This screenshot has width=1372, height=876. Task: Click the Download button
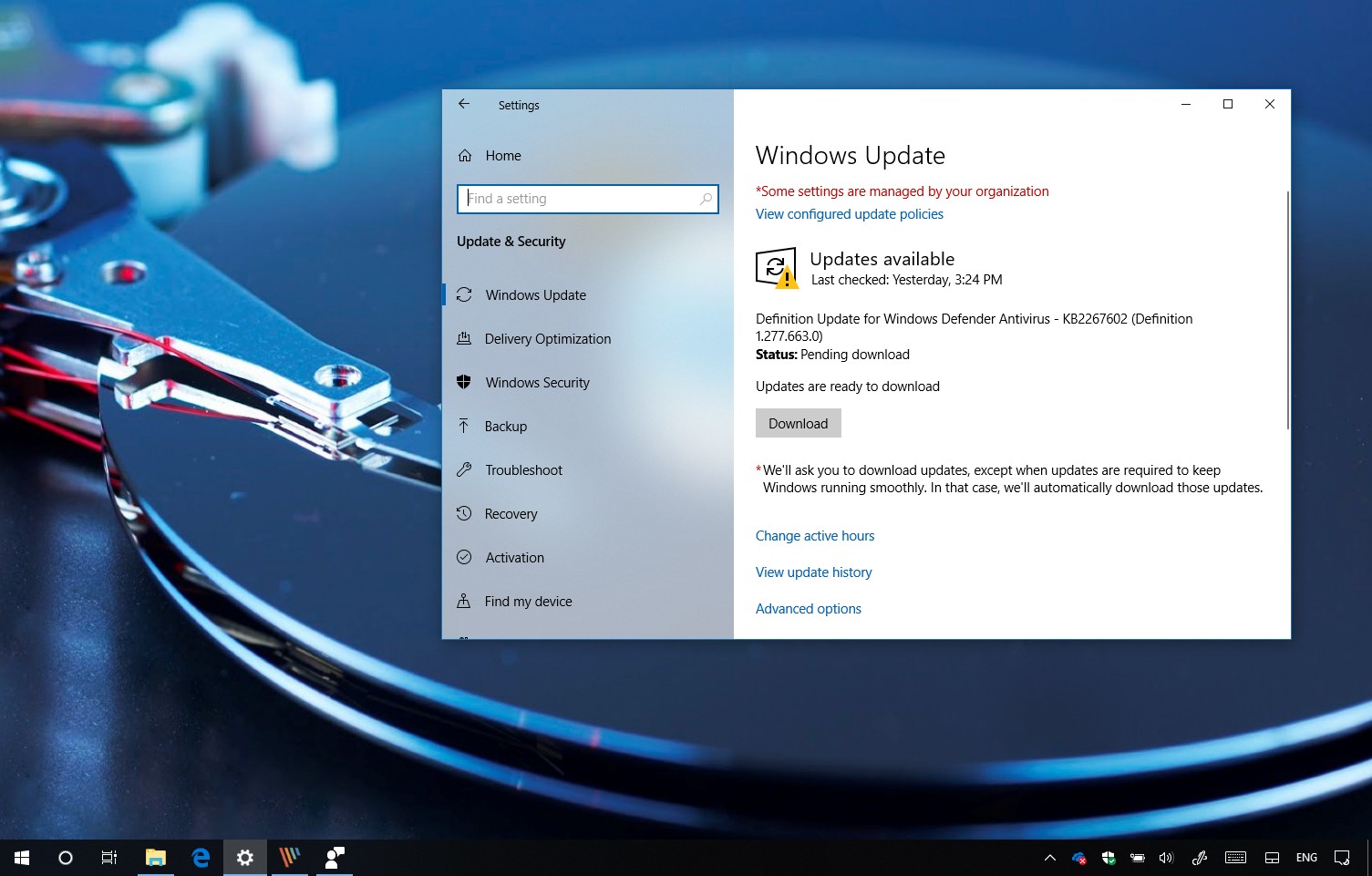pos(799,423)
